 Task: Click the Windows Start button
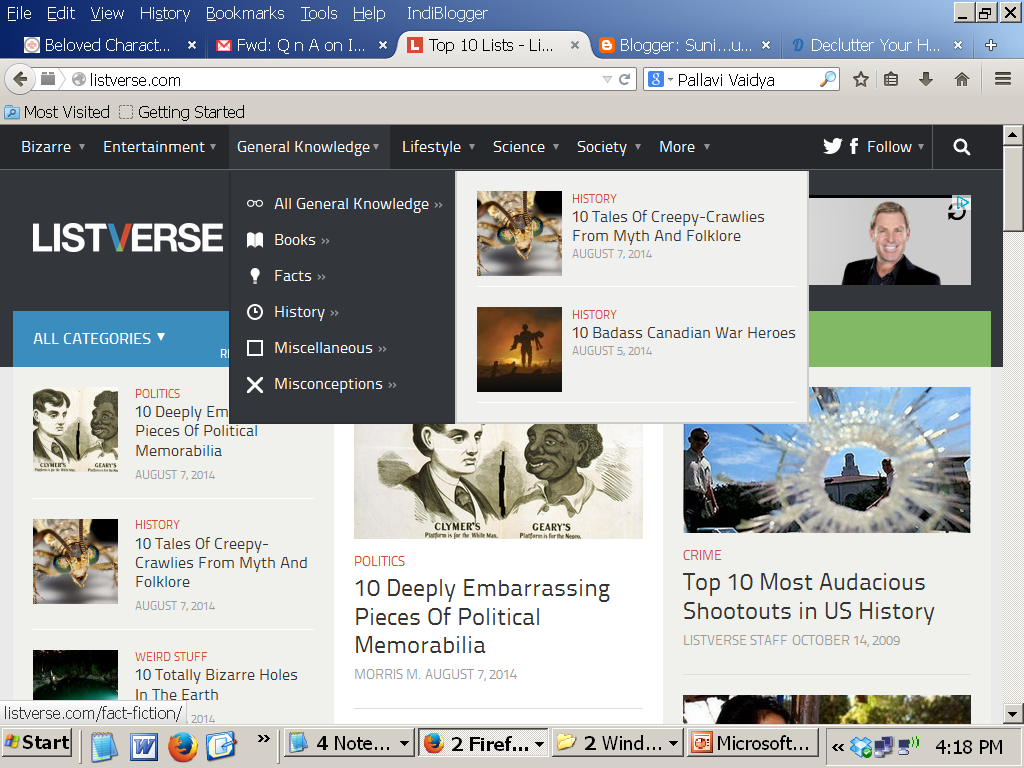(x=37, y=743)
